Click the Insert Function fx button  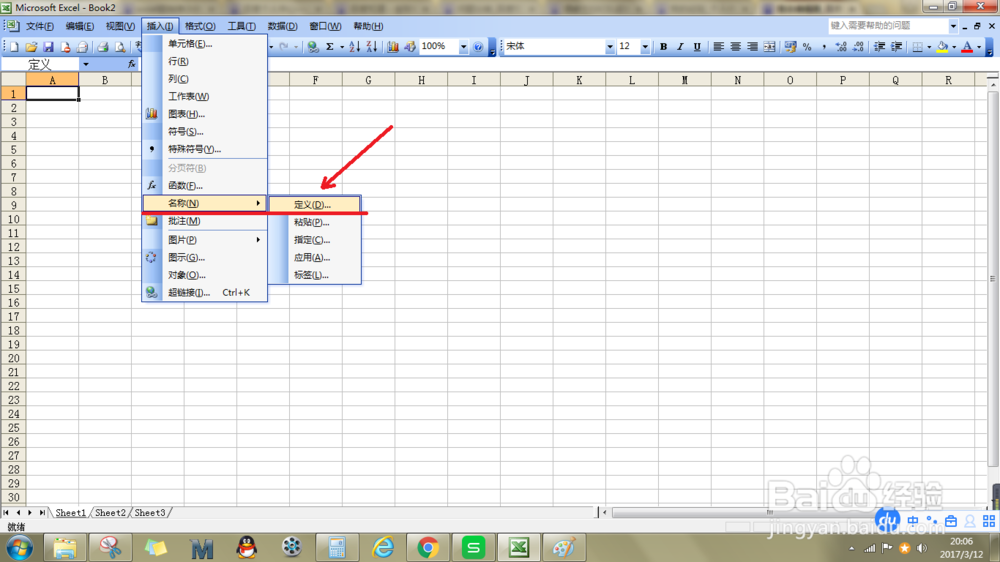131,64
